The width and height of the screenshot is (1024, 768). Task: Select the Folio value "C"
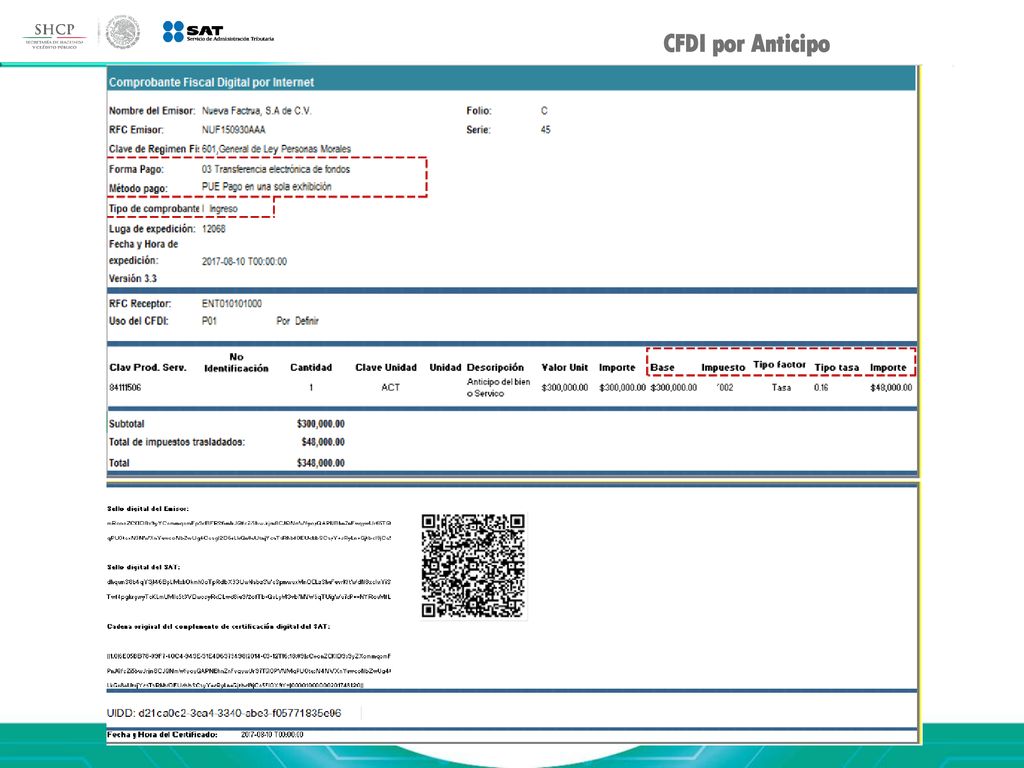point(544,111)
